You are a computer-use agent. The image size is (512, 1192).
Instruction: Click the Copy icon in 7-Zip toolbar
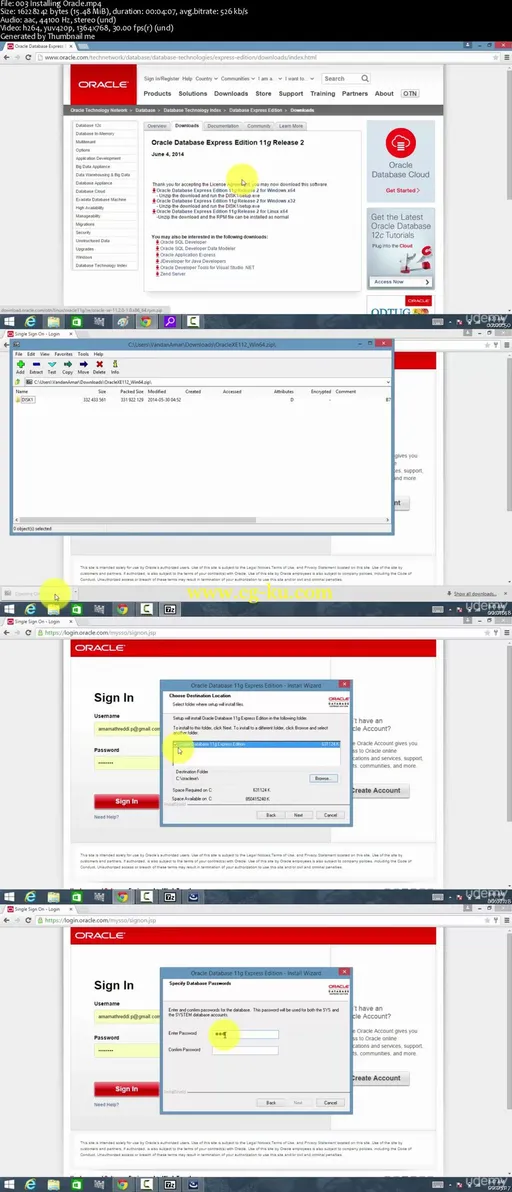pos(68,365)
